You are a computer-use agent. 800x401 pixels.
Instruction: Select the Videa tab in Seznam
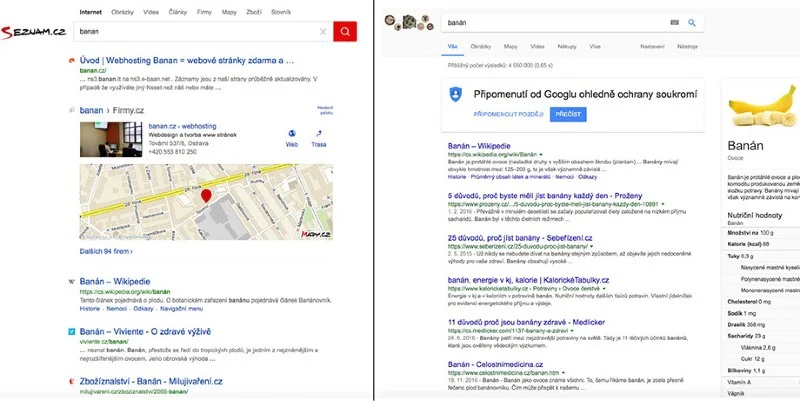coord(151,12)
